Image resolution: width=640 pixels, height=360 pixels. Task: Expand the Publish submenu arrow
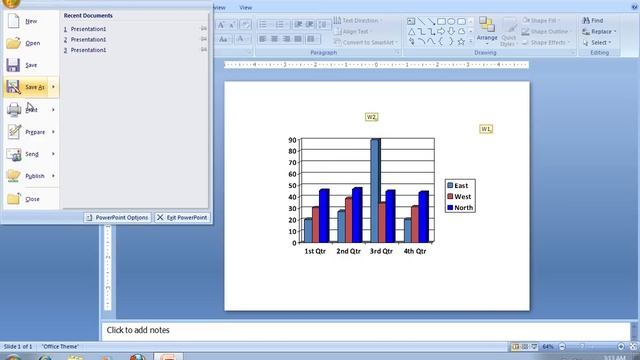point(53,176)
